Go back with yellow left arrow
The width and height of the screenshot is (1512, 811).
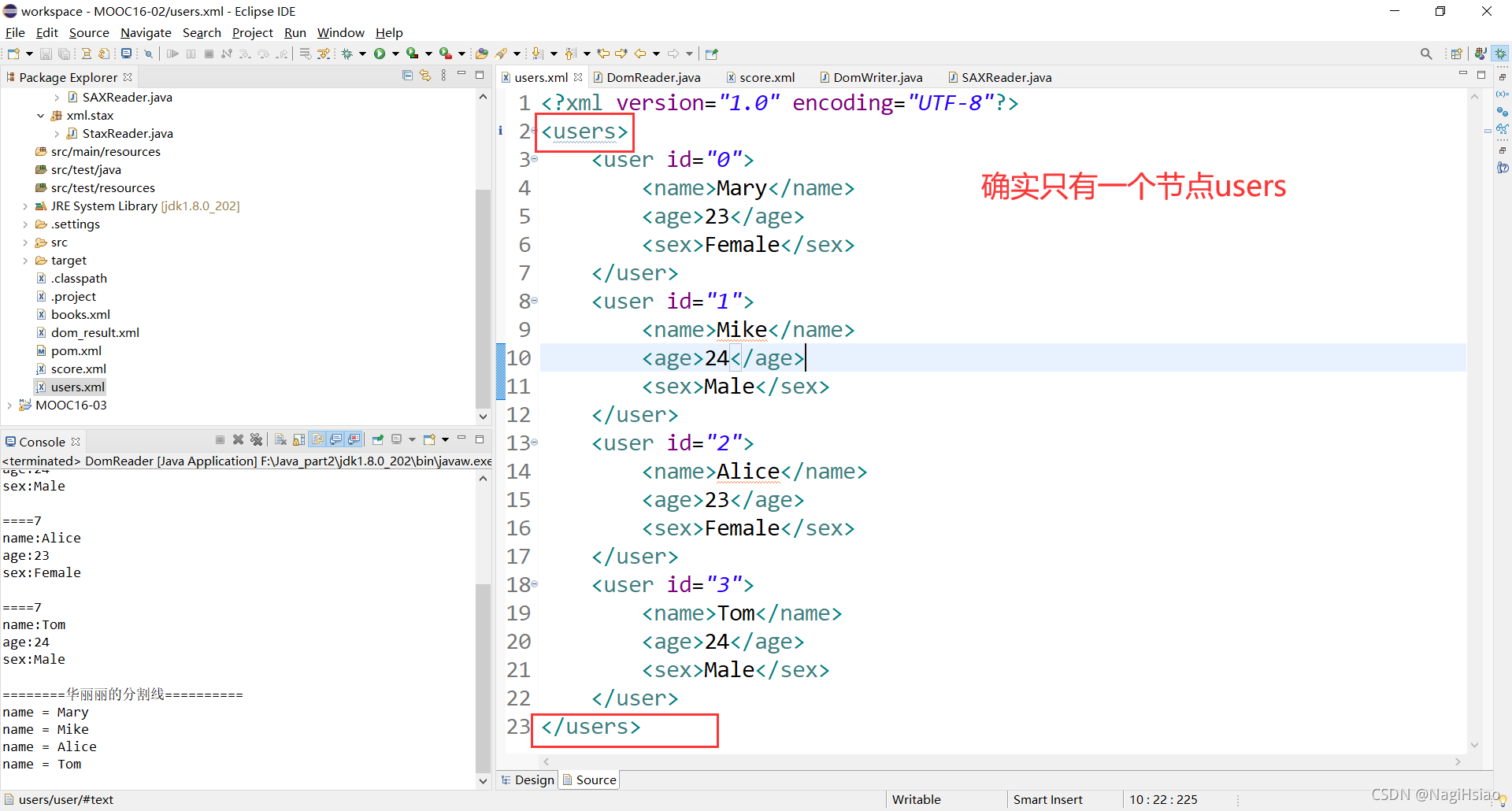pos(640,54)
